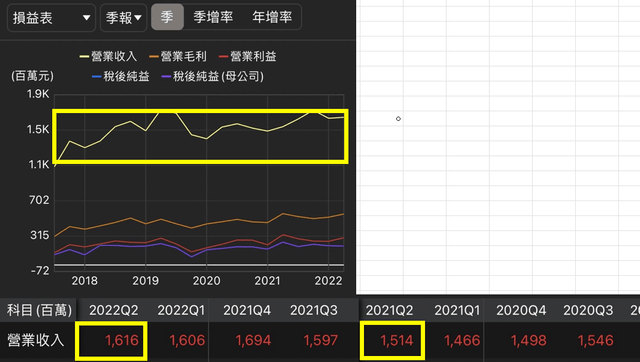
Task: Click the 2022 x-axis label
Action: pyautogui.click(x=328, y=281)
